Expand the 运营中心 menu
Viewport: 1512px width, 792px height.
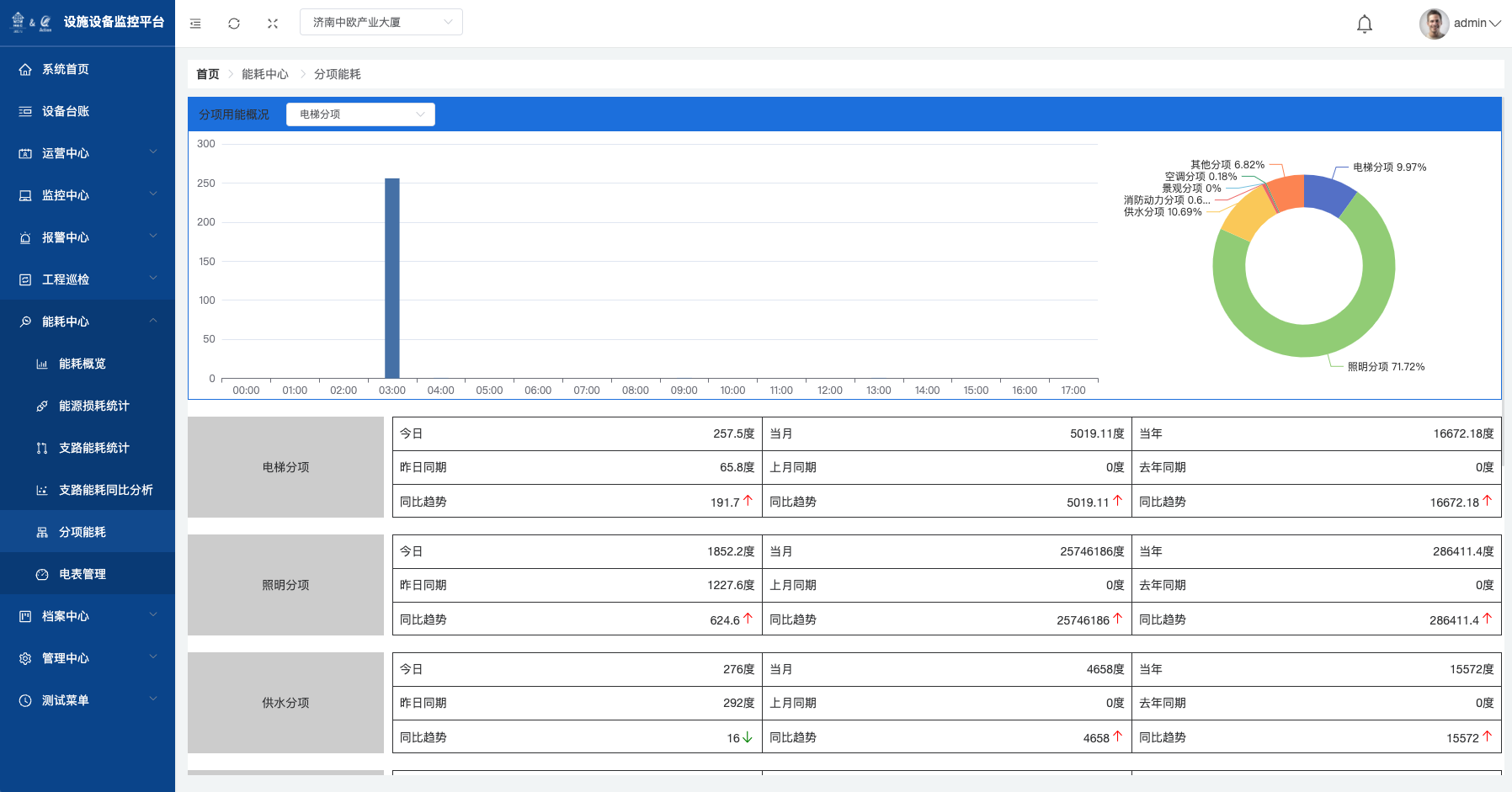[88, 153]
